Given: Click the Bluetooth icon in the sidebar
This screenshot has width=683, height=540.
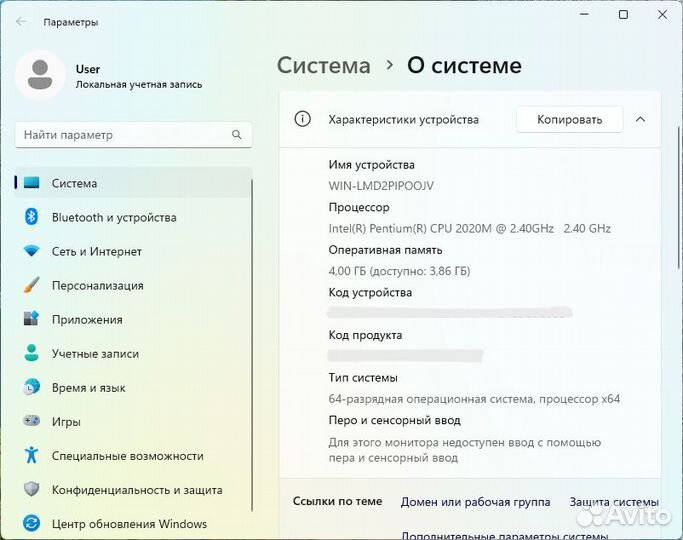Looking at the screenshot, I should coord(31,217).
